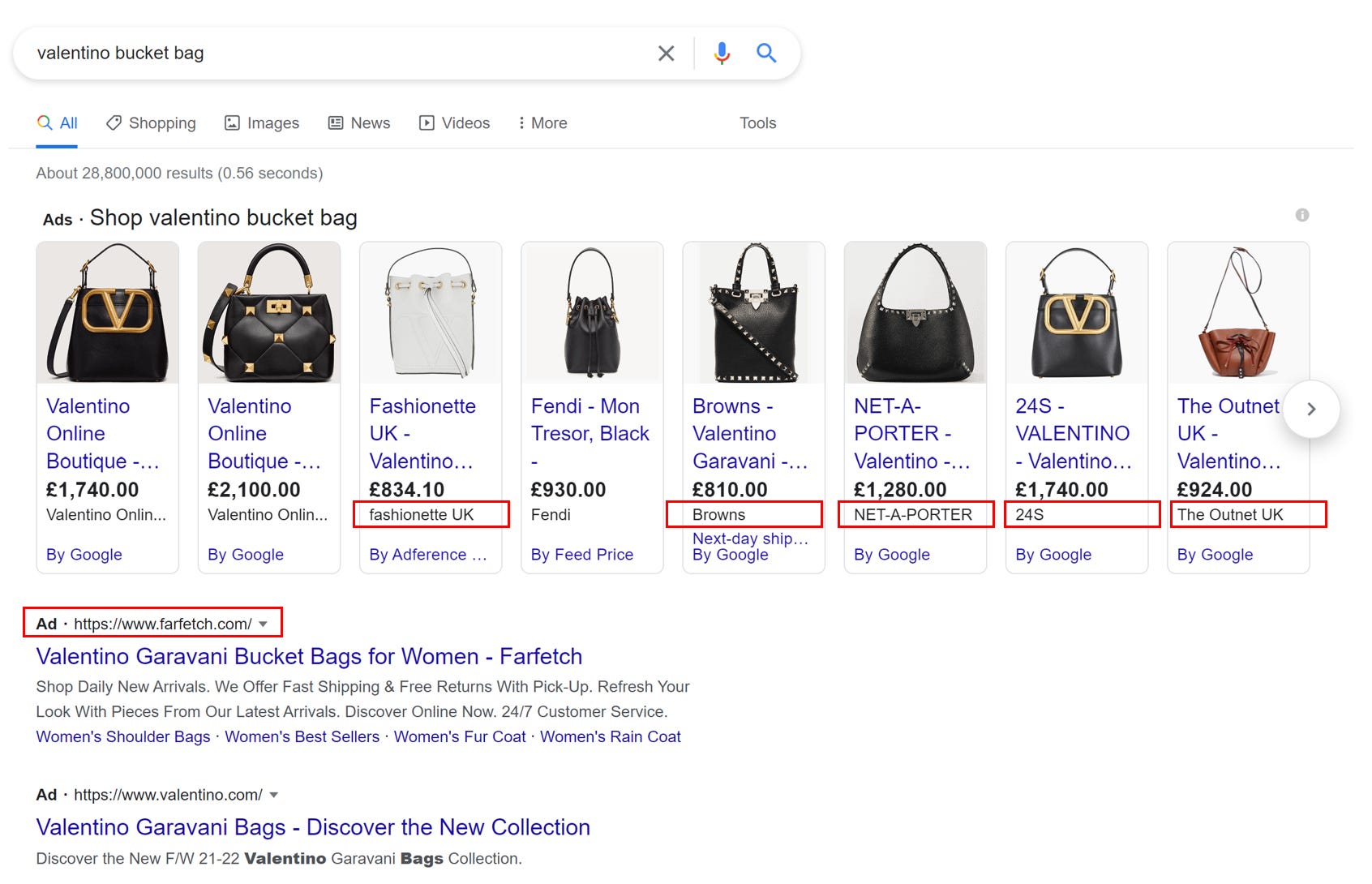
Task: Expand the farfetch.com ad URL dropdown arrow
Action: click(x=263, y=624)
